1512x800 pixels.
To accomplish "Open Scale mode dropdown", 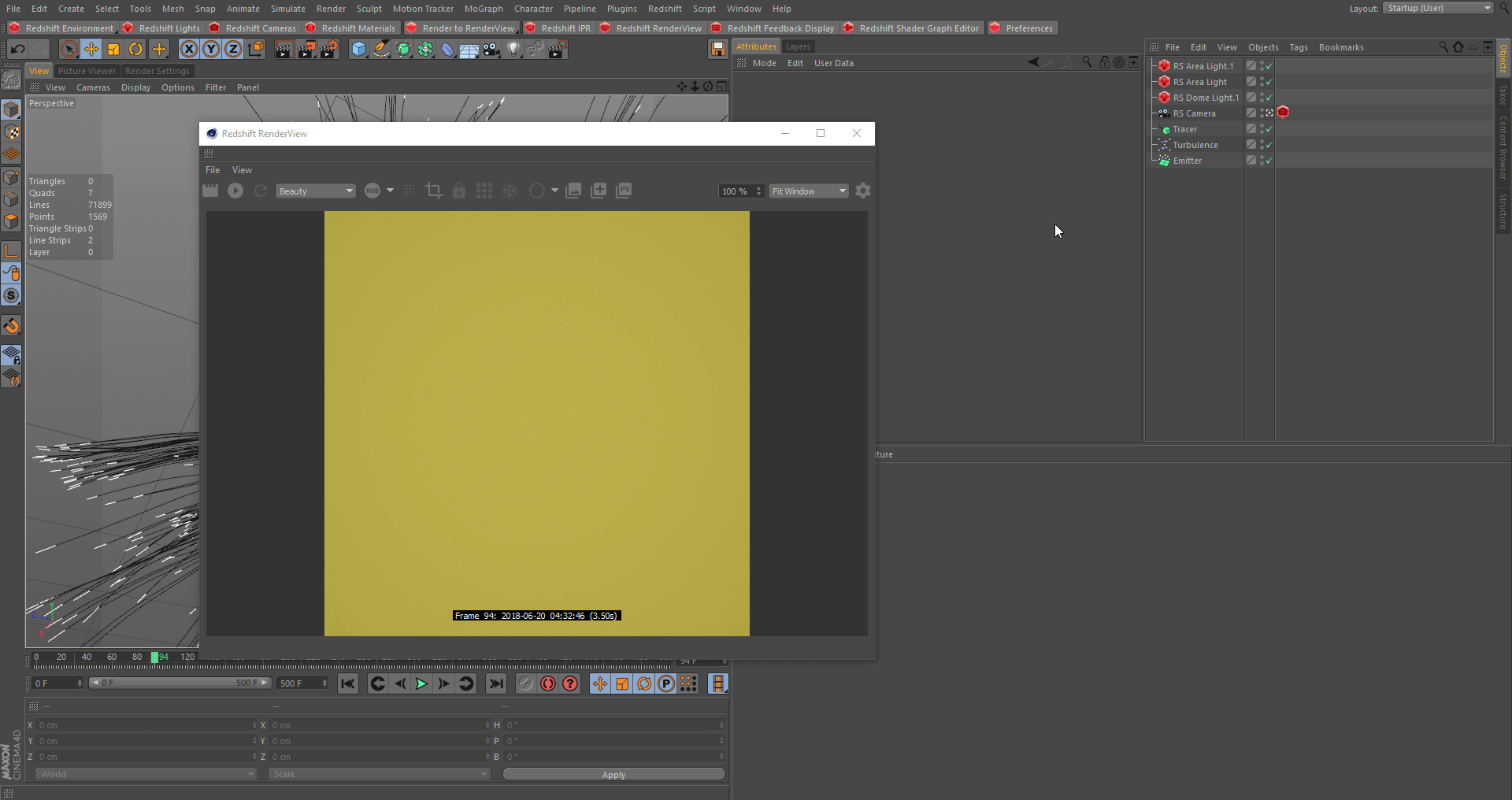I will (379, 774).
